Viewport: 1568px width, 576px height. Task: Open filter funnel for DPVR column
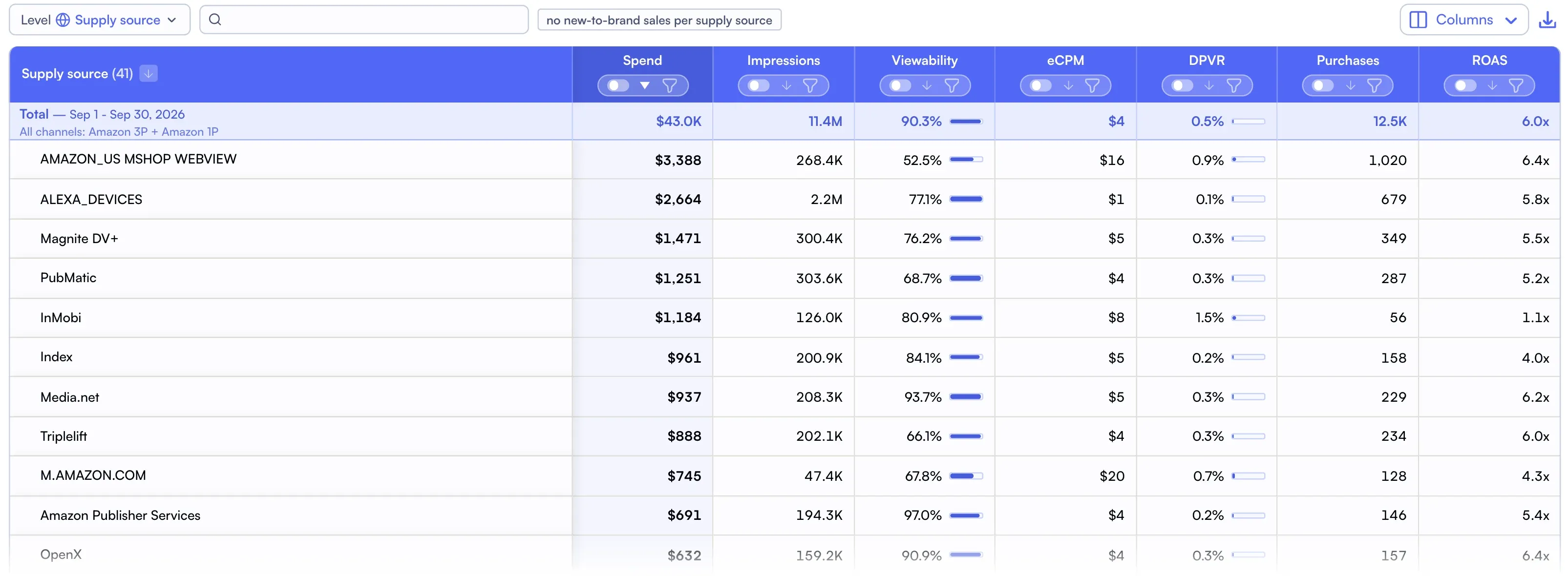pos(1234,86)
